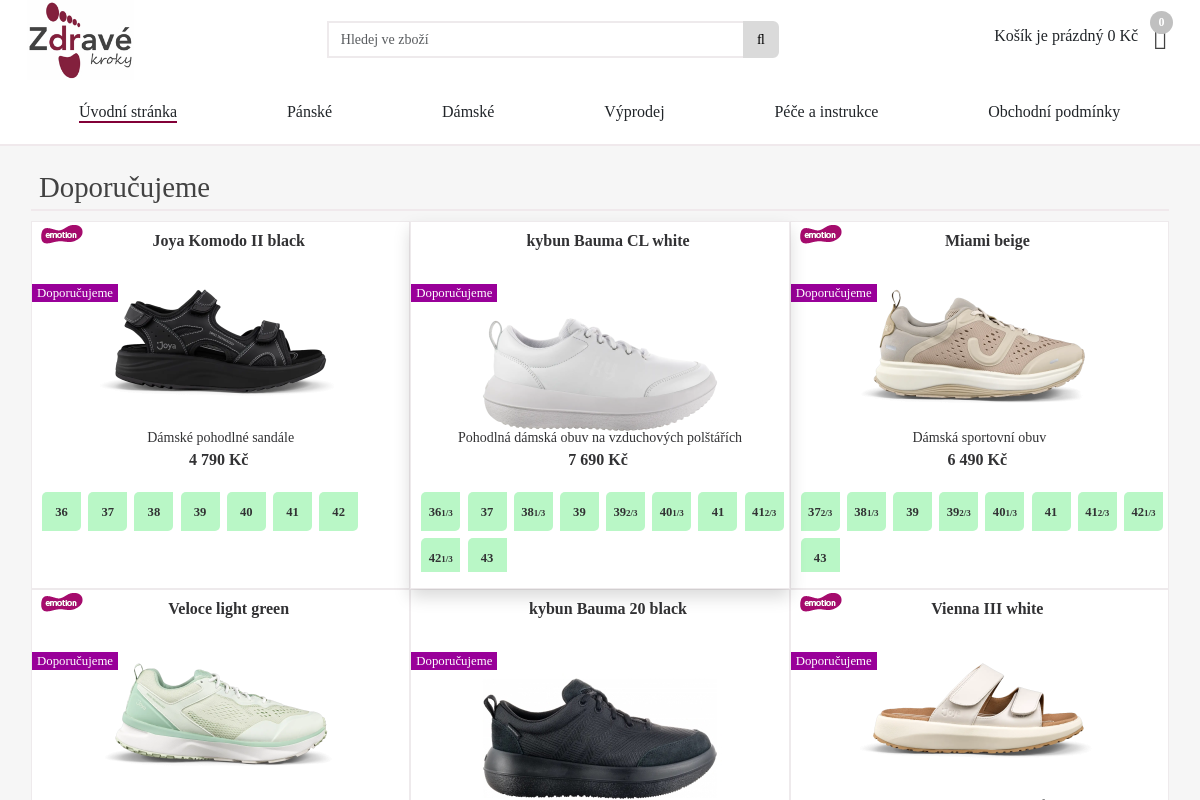Viewport: 1200px width, 800px height.
Task: Click emotion badge on Veloce light green
Action: 61,603
